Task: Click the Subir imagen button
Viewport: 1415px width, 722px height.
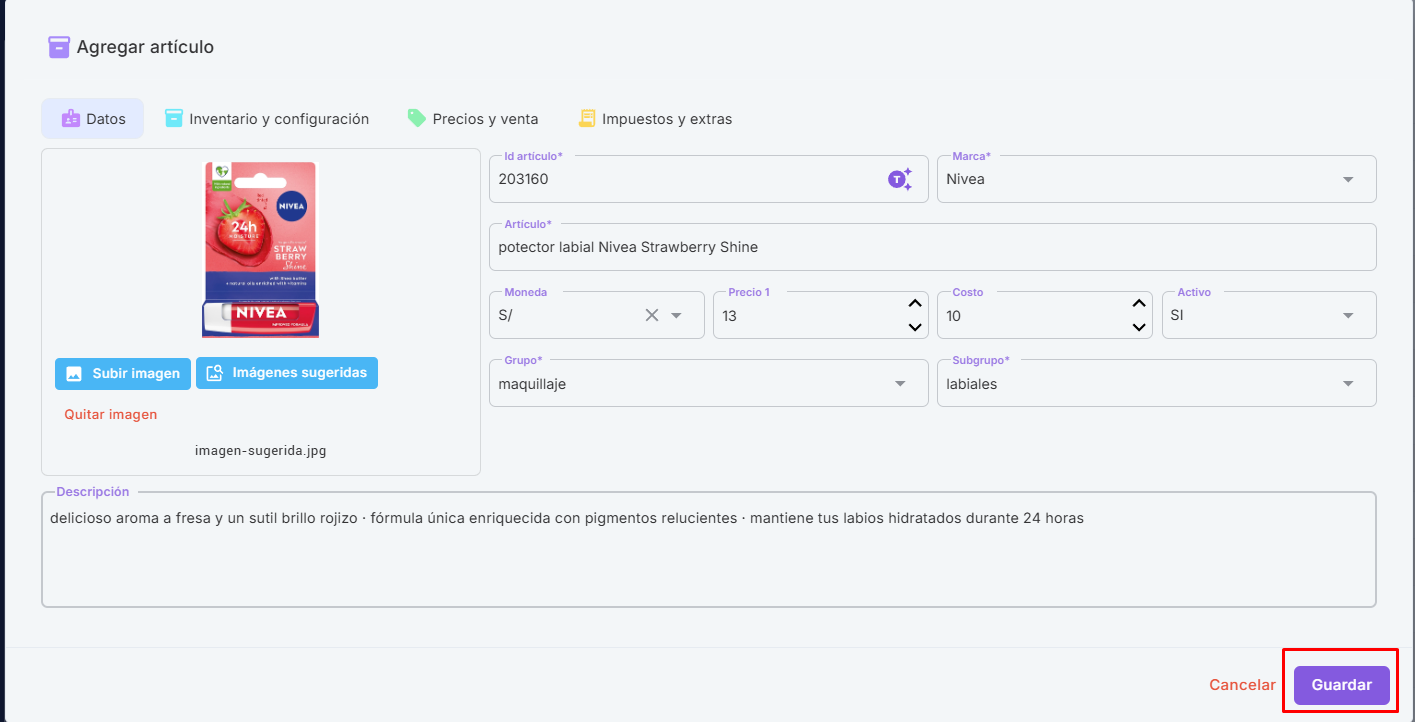Action: (x=123, y=373)
